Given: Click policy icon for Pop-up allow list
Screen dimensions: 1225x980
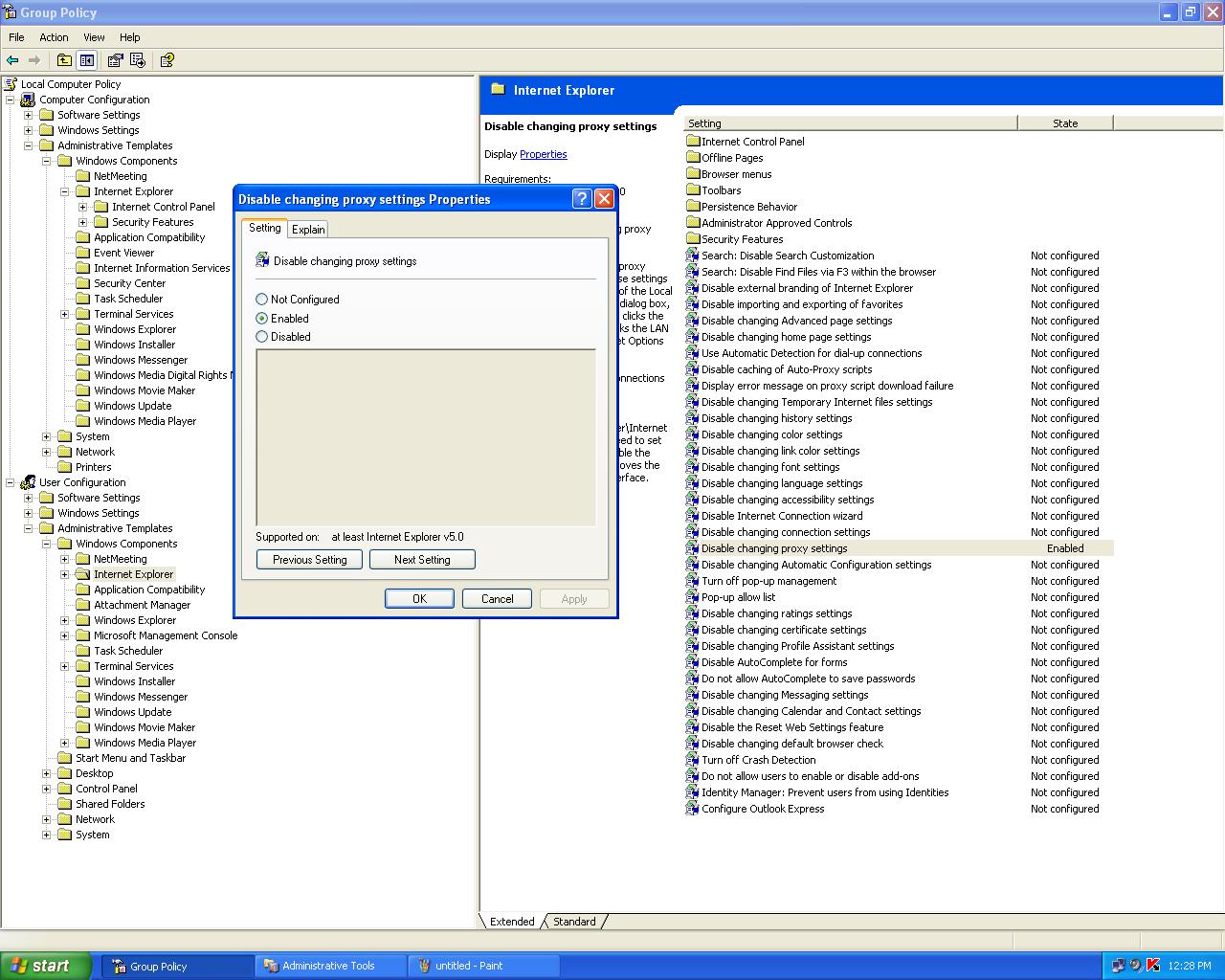Looking at the screenshot, I should (692, 597).
